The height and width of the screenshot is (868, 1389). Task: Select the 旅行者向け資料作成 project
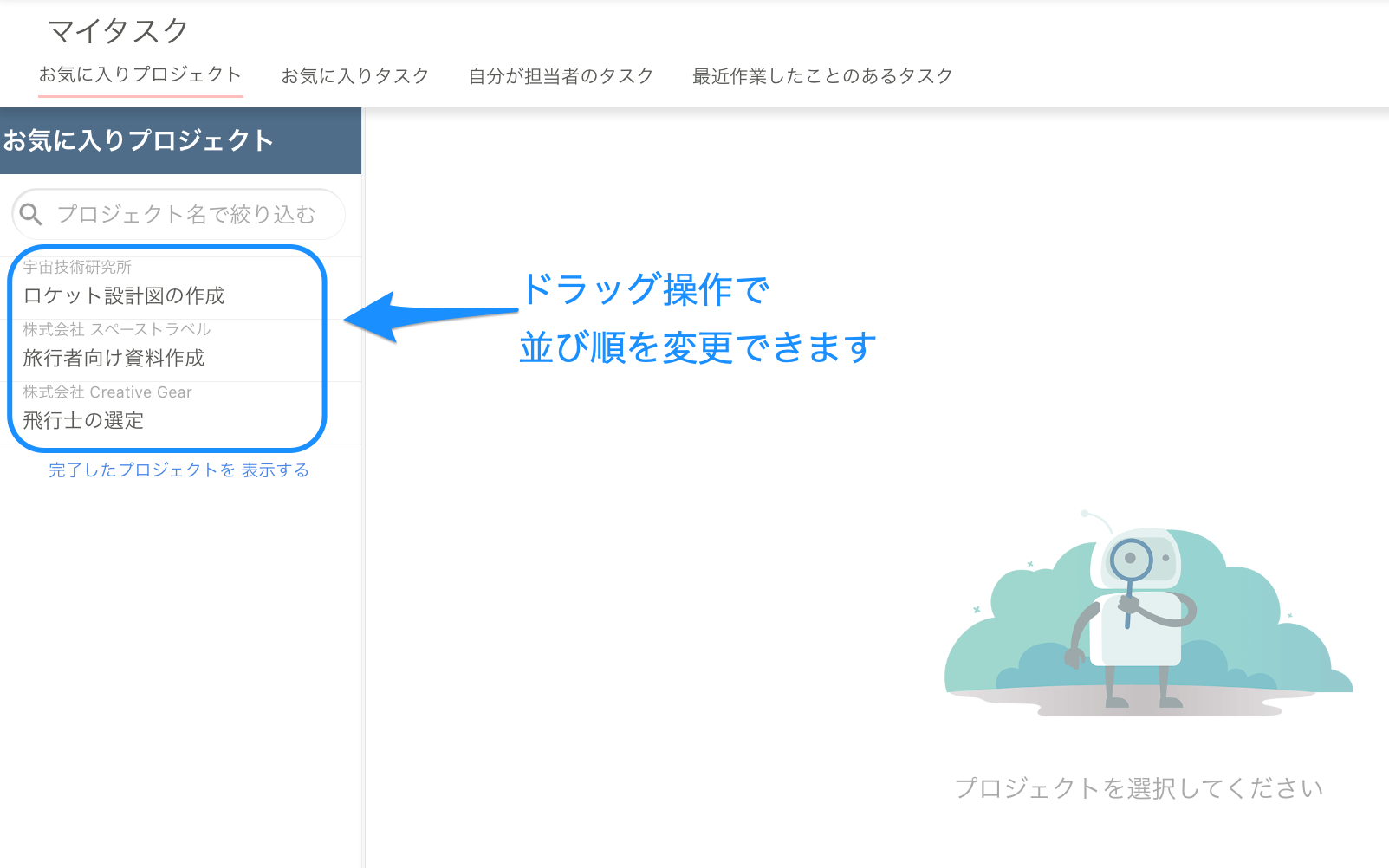click(x=114, y=358)
